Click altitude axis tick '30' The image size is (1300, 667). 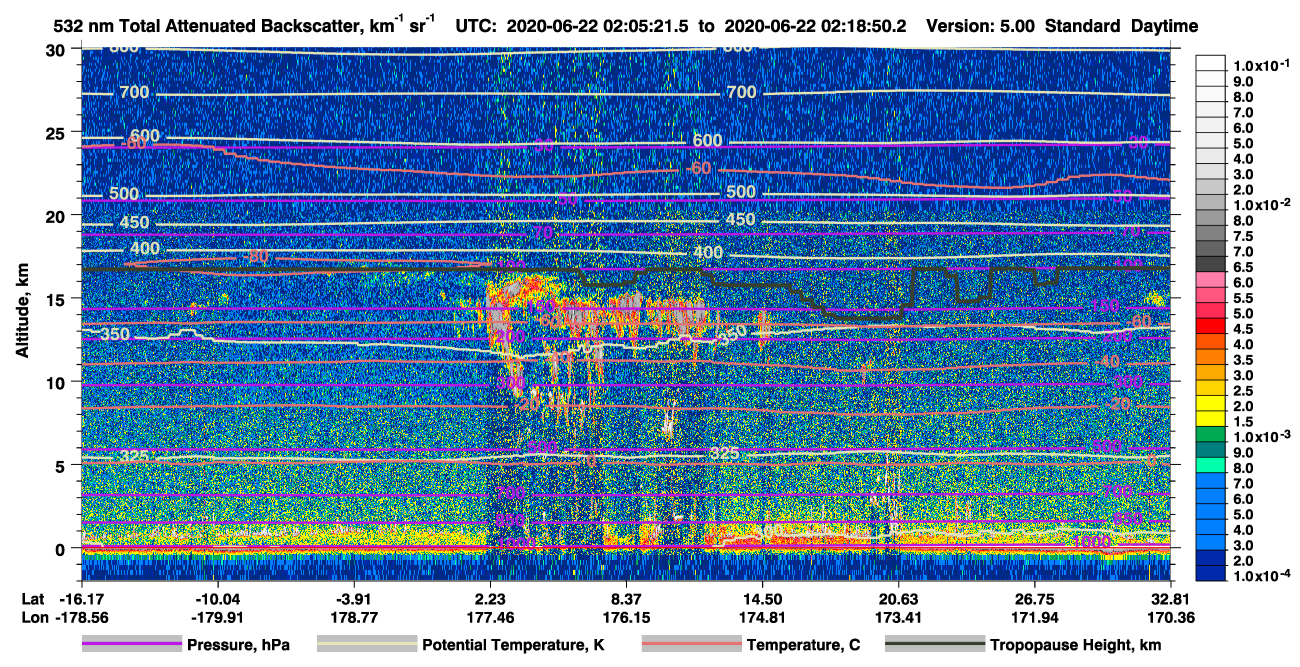point(56,50)
